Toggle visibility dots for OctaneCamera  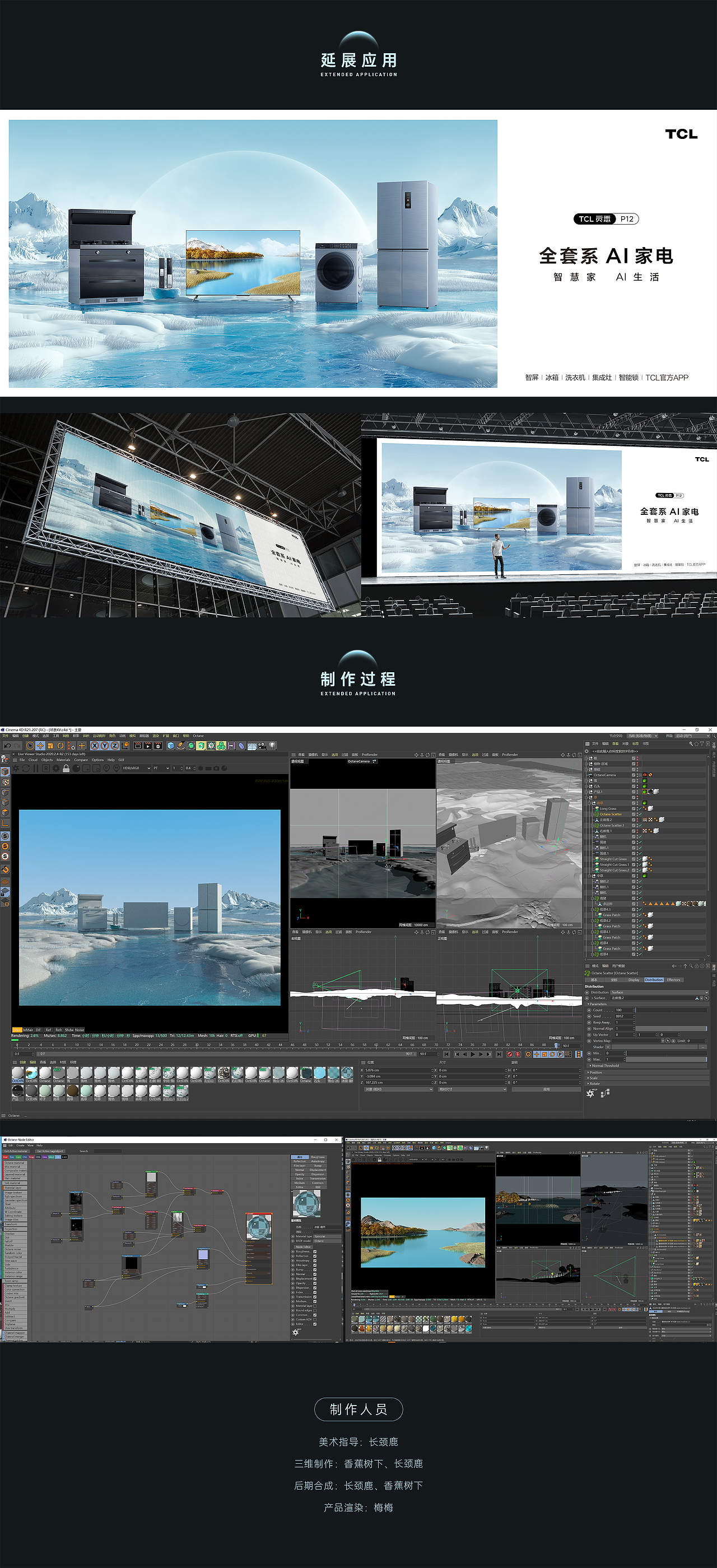(x=638, y=775)
